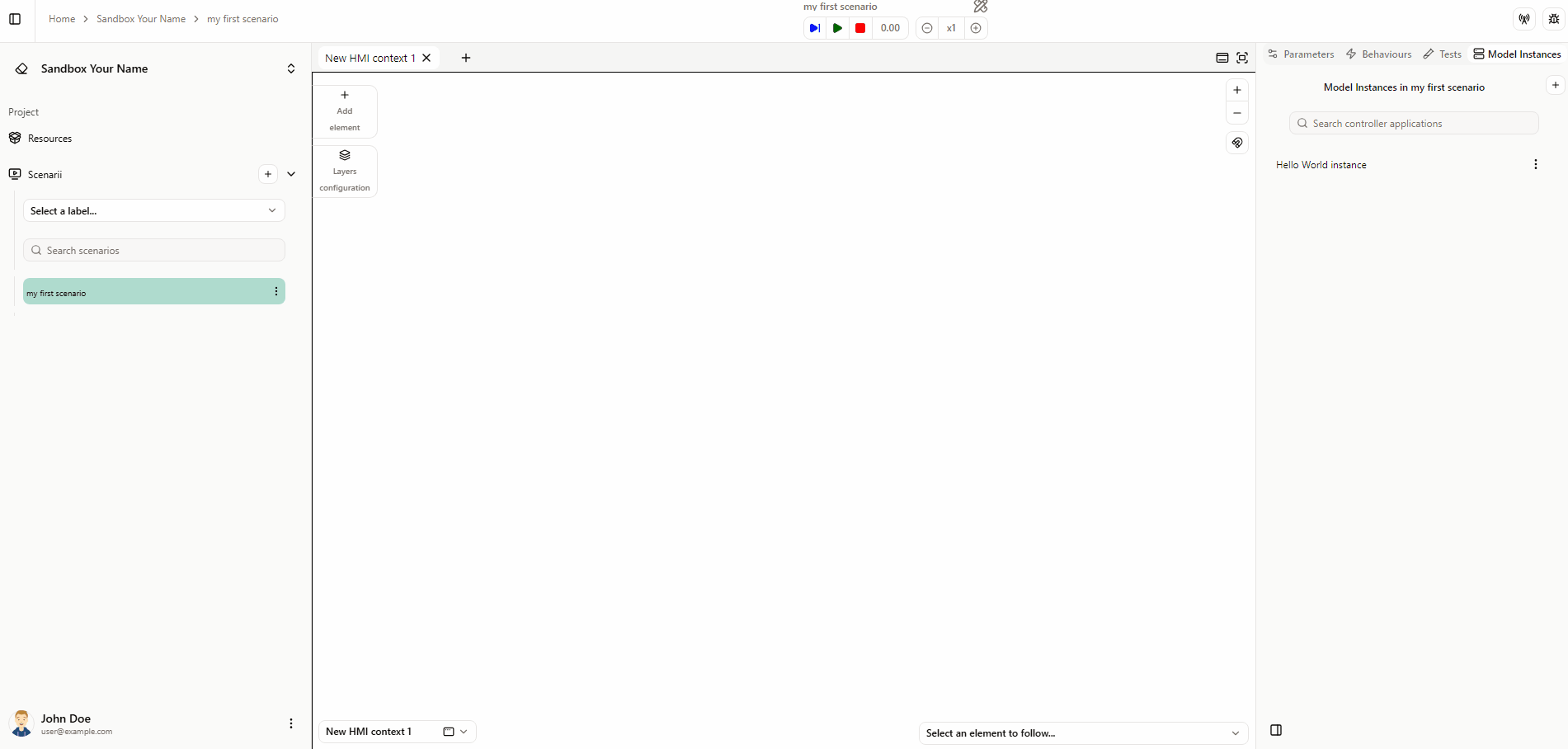Click the fit-to-screen focus icon
Viewport: 1568px width, 749px height.
coord(1242,58)
